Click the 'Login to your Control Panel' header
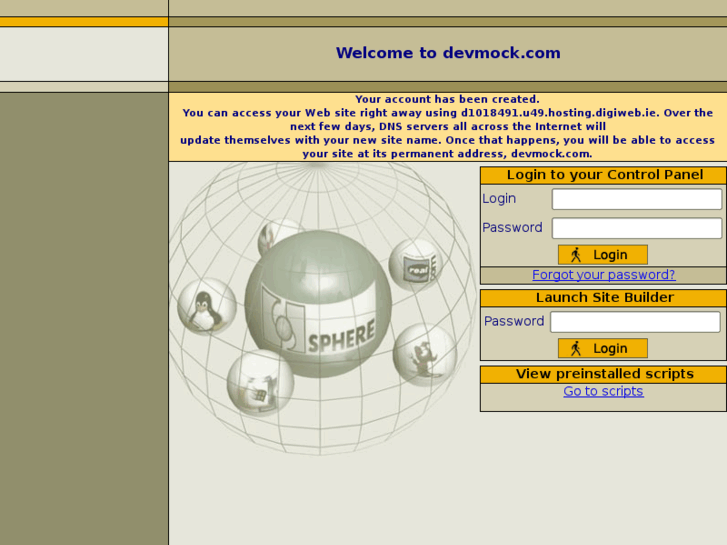This screenshot has width=727, height=545. (605, 175)
